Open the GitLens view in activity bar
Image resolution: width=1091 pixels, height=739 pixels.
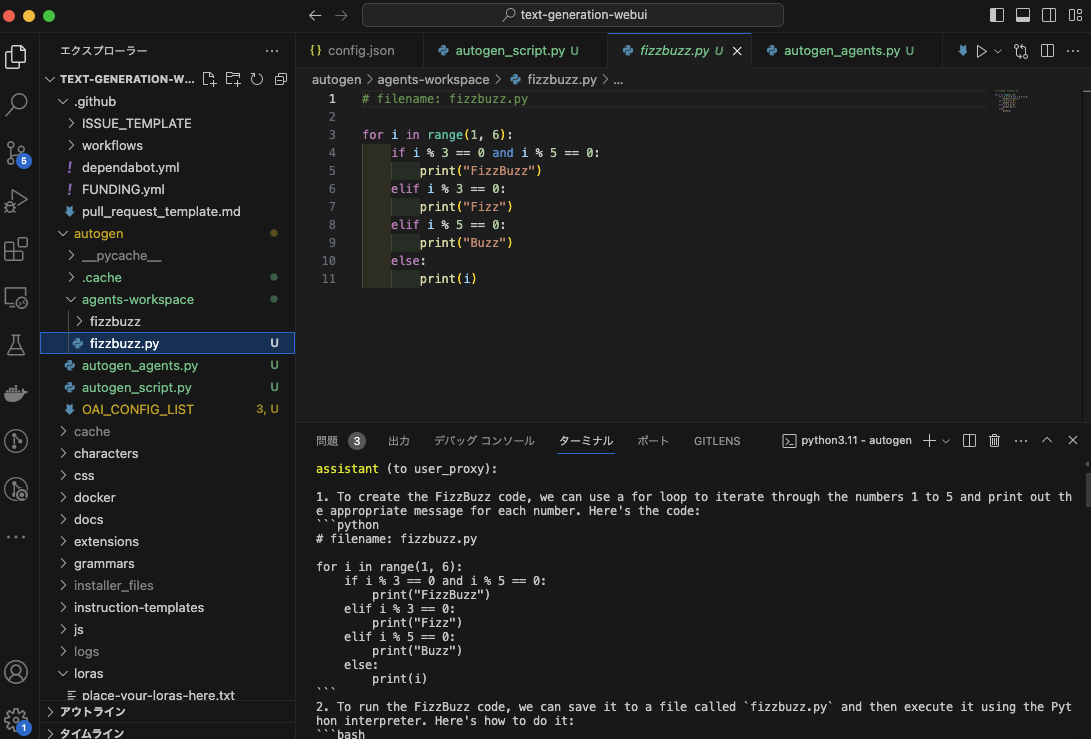click(16, 441)
